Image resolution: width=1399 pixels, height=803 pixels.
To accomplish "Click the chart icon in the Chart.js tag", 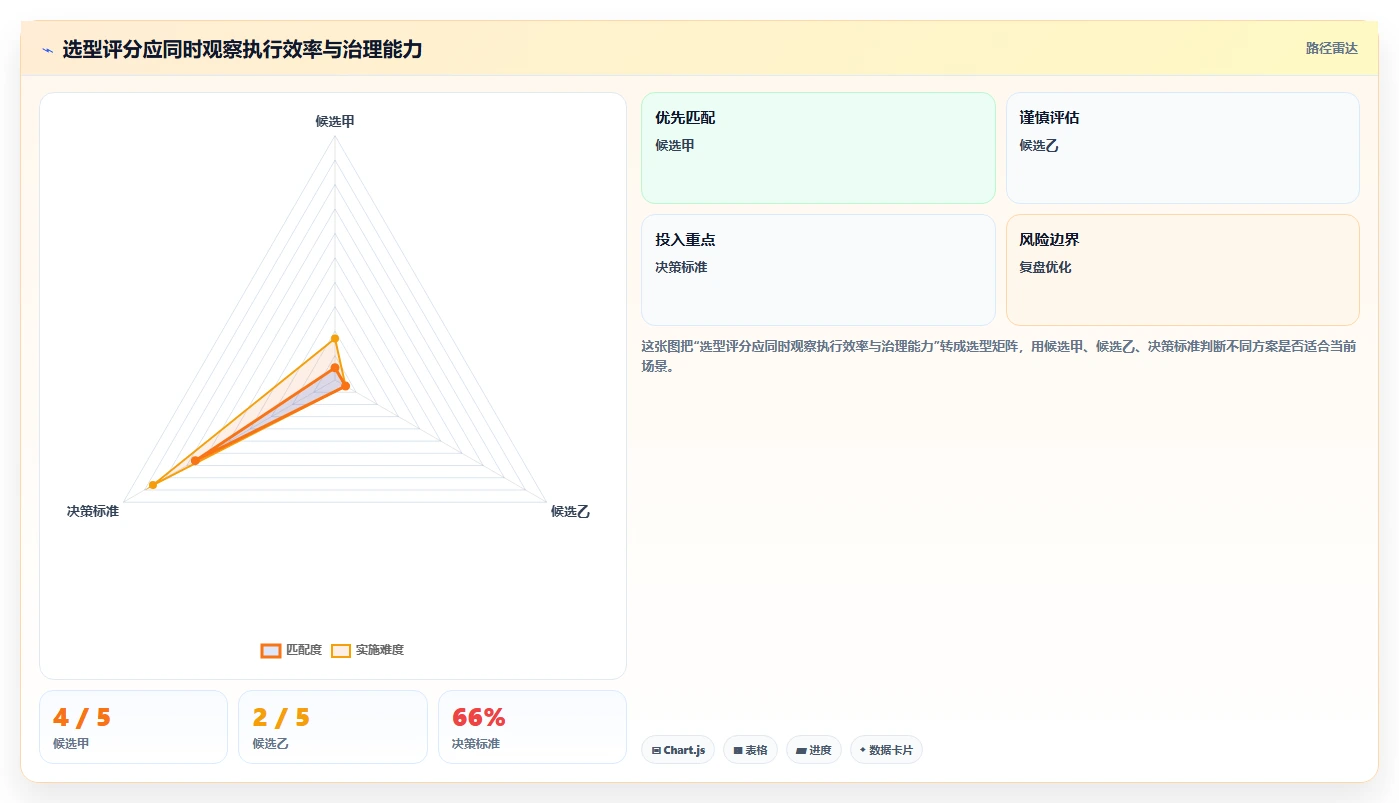I will pos(656,750).
